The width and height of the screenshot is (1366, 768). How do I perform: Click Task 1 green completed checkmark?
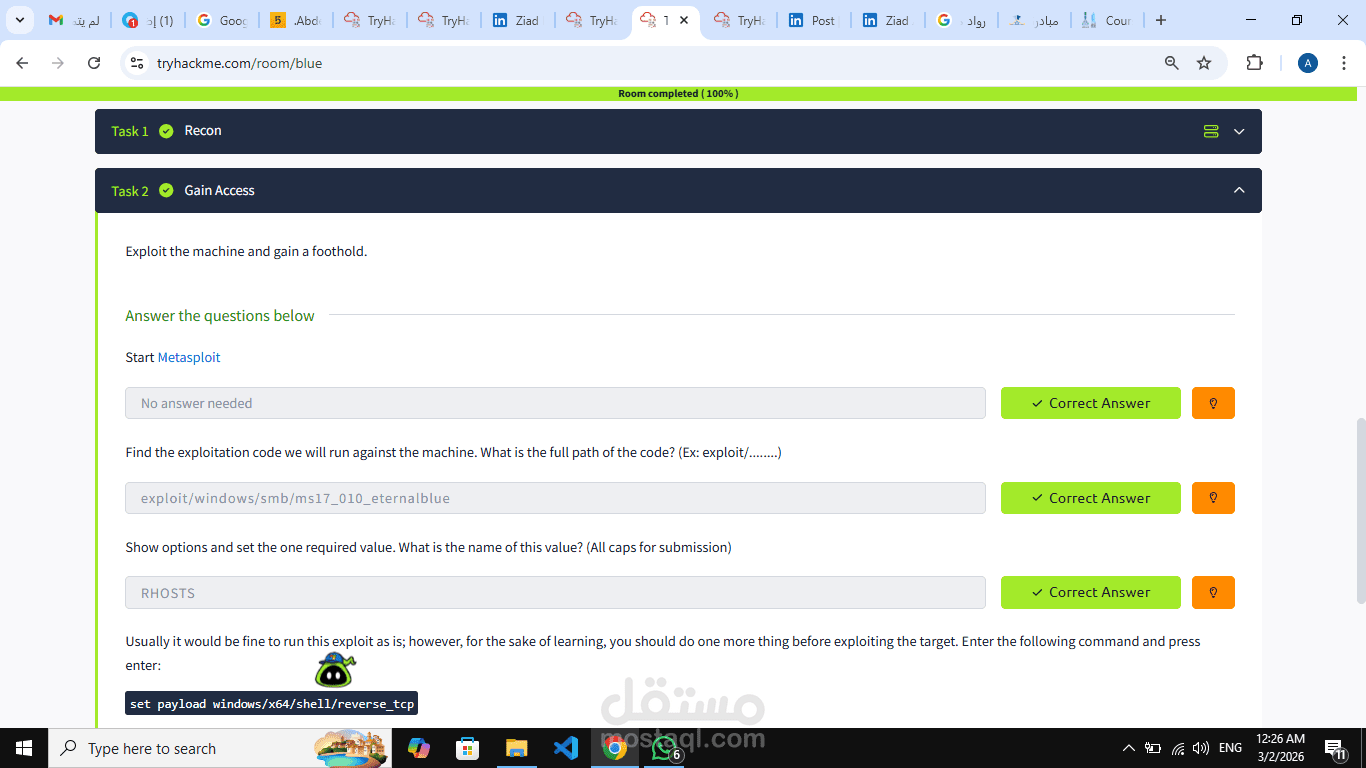[x=166, y=131]
